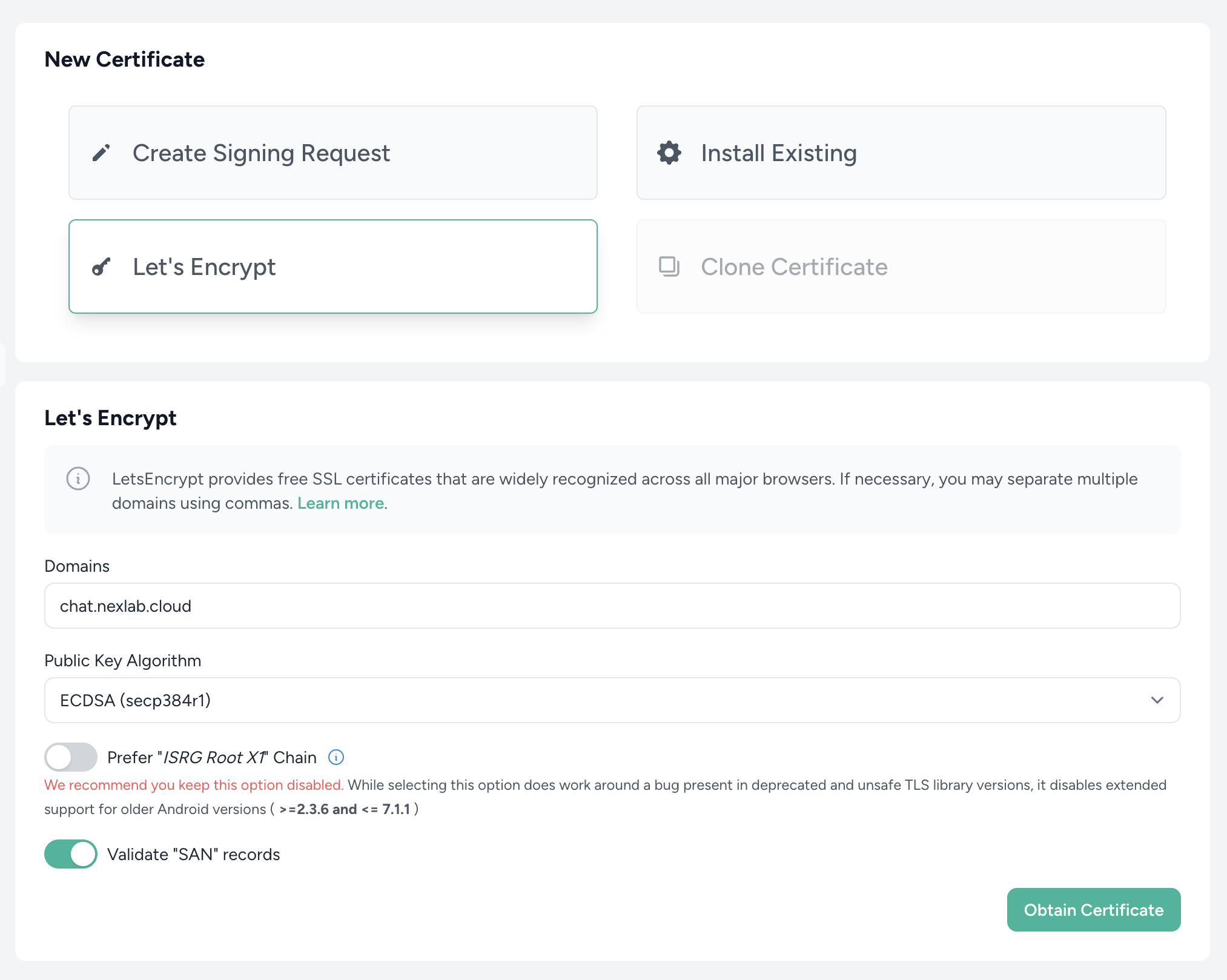Open the Learn more link
This screenshot has width=1227, height=980.
(x=340, y=503)
